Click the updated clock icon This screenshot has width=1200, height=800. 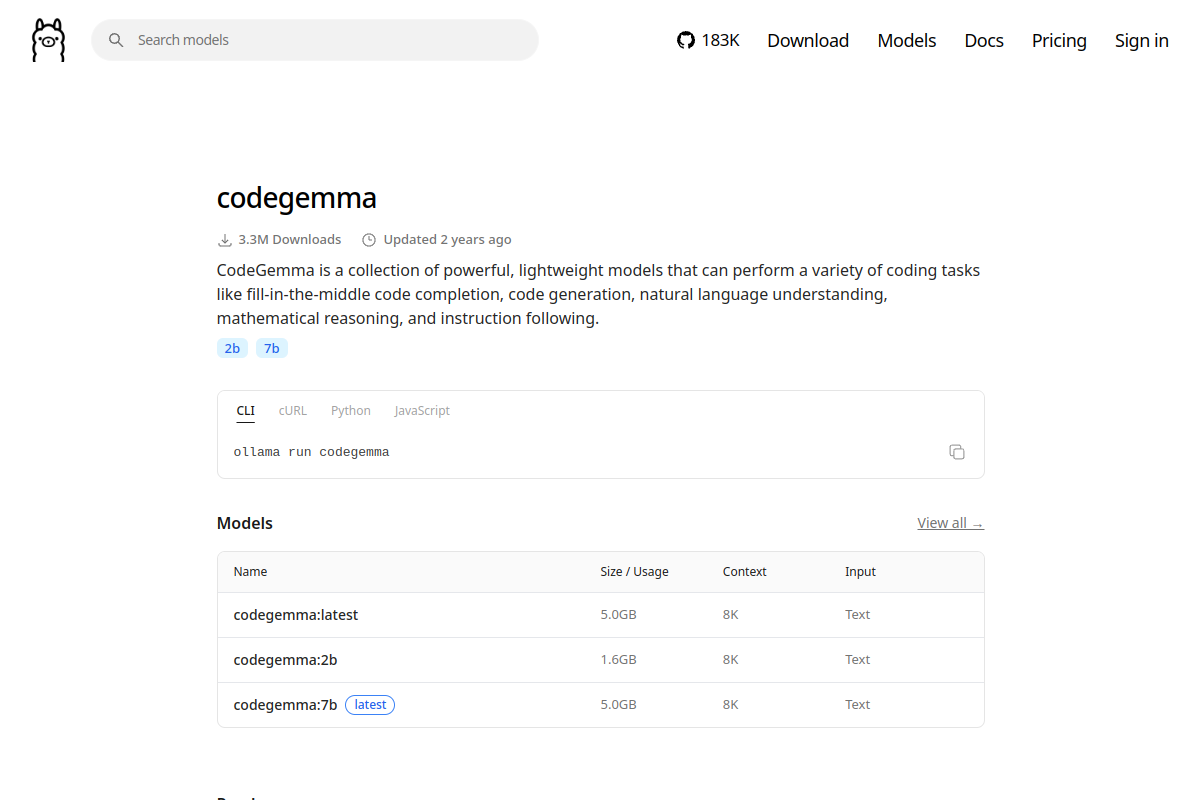tap(369, 240)
